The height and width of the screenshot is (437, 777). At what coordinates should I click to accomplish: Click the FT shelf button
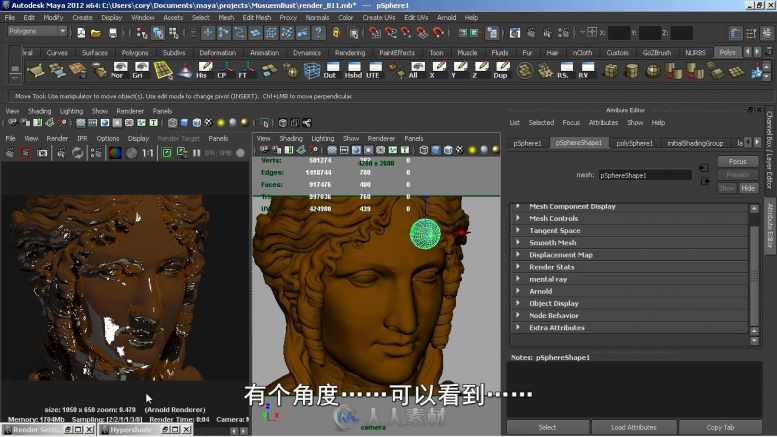245,70
